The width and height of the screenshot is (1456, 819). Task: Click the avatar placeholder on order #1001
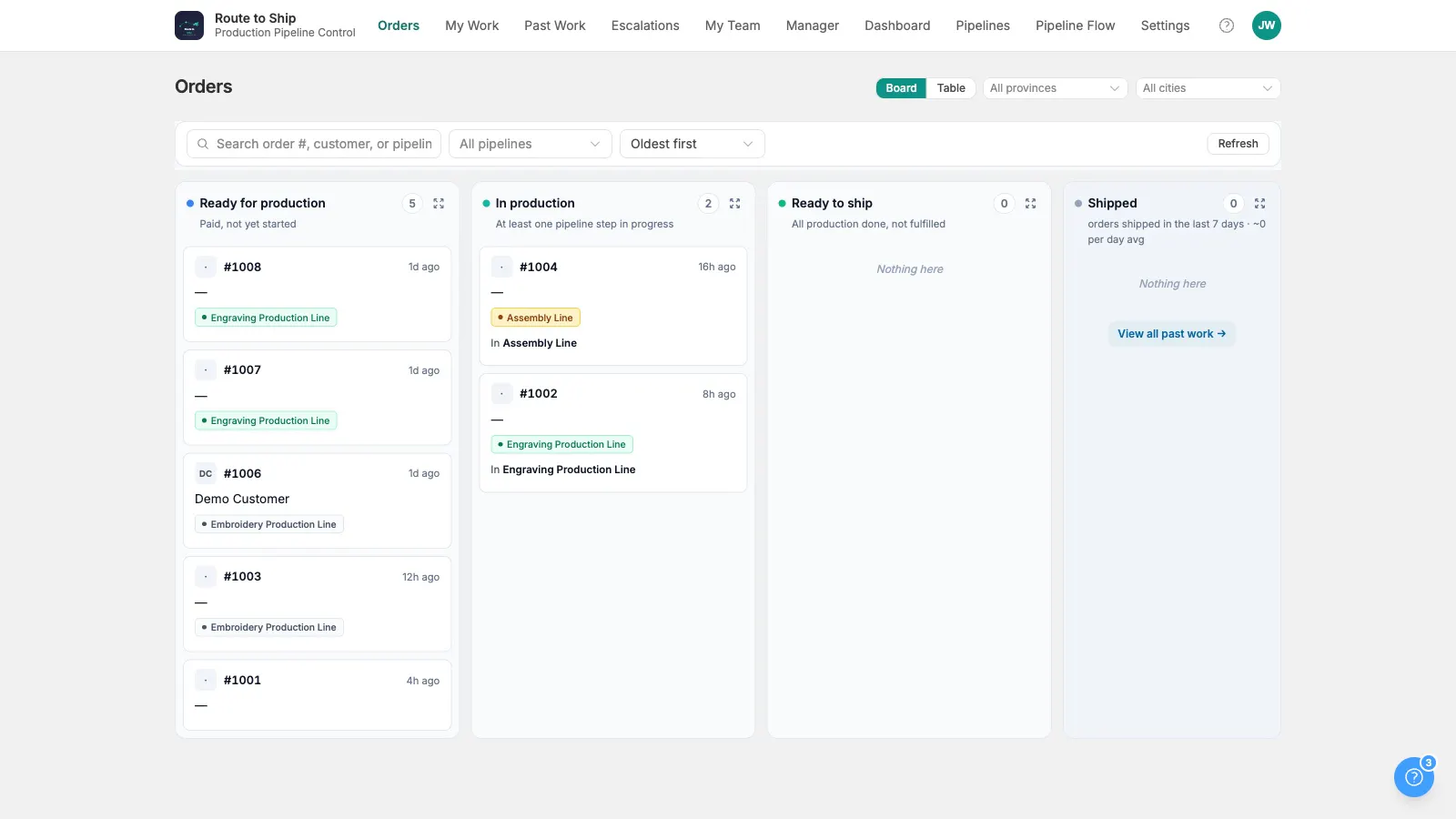coord(206,680)
